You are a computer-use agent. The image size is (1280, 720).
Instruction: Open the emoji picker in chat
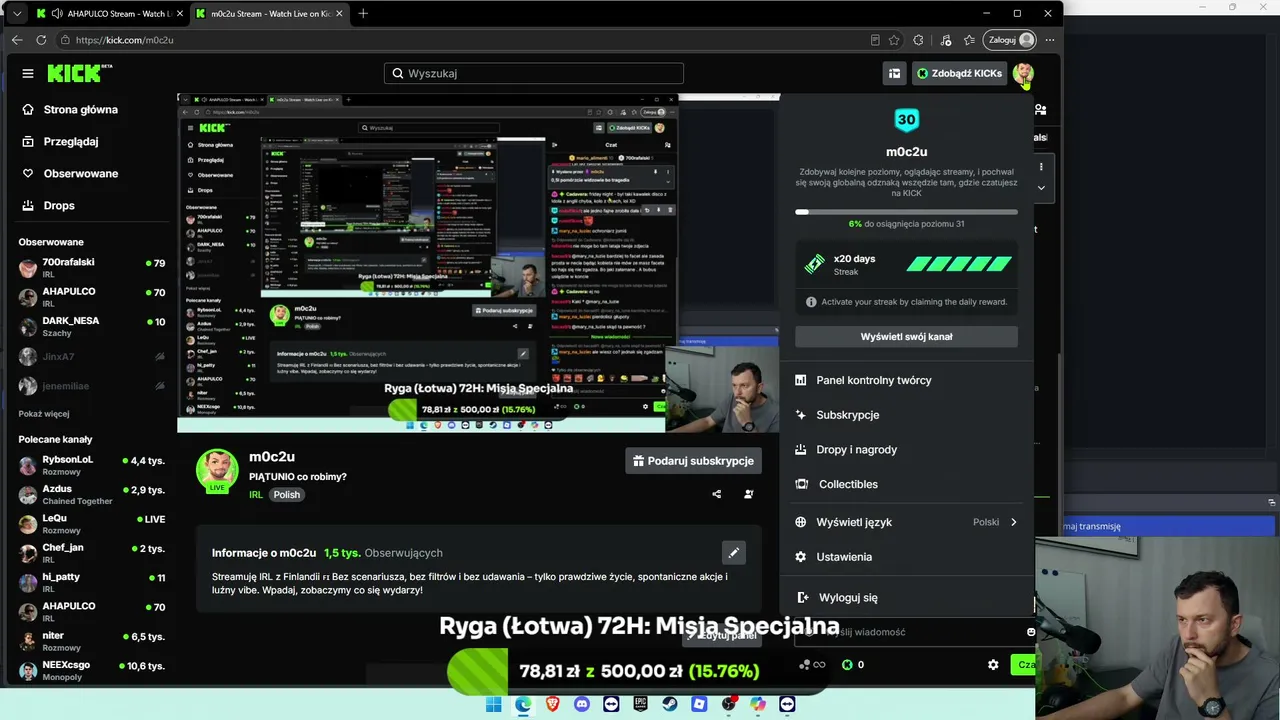tap(1031, 632)
